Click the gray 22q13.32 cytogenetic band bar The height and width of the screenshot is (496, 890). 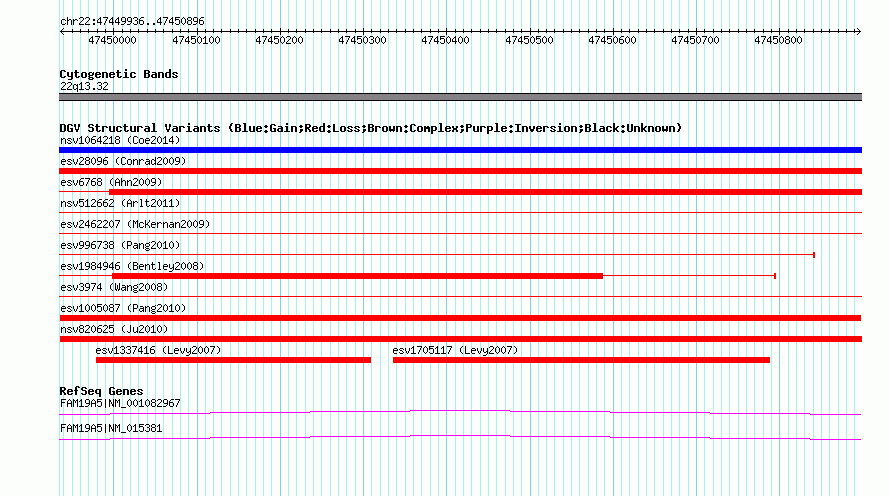point(460,97)
